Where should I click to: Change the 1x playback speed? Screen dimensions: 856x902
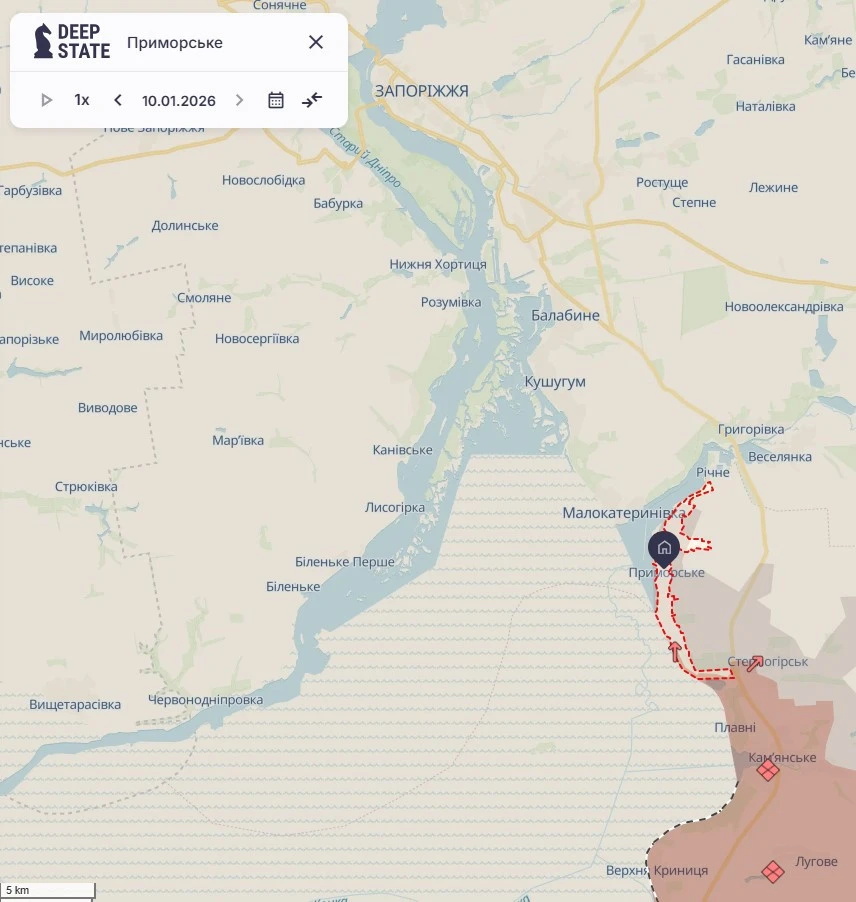[x=82, y=100]
